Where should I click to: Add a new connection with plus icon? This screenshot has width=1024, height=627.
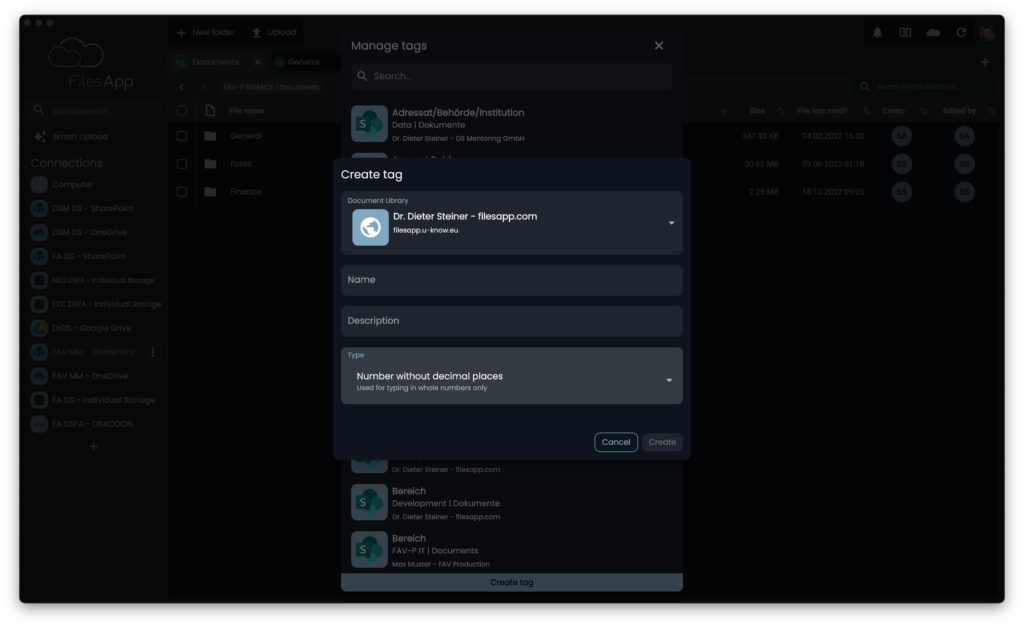pos(93,447)
